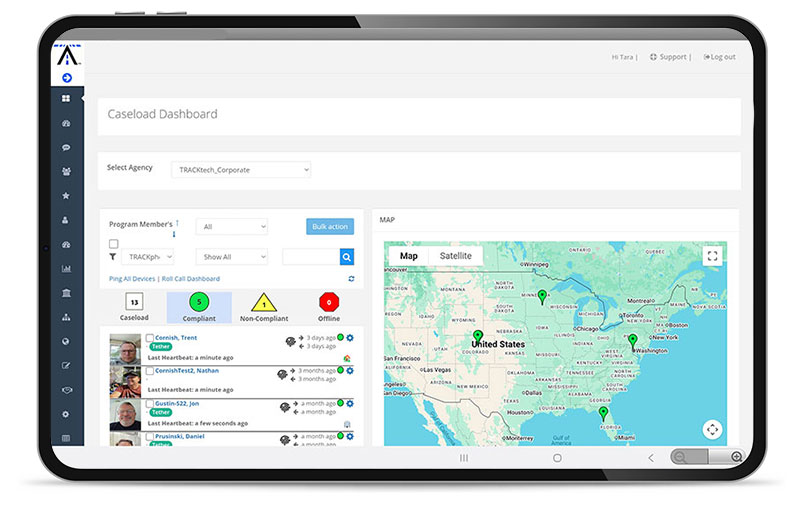Click the blue arrow sidebar expand icon

(67, 77)
